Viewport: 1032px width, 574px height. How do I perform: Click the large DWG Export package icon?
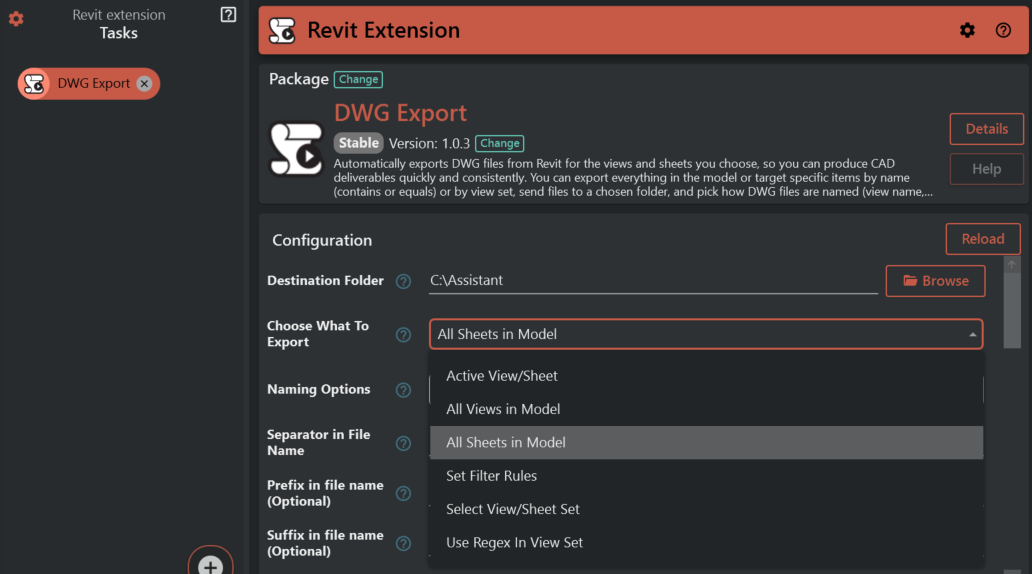click(296, 149)
